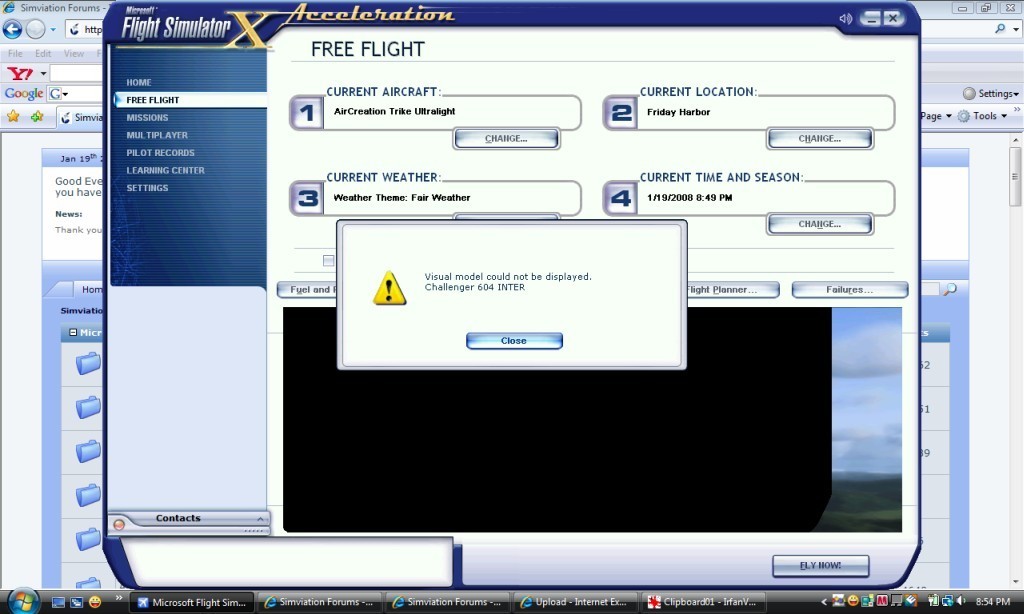Toggle the checkbox below the weather section

pos(328,261)
